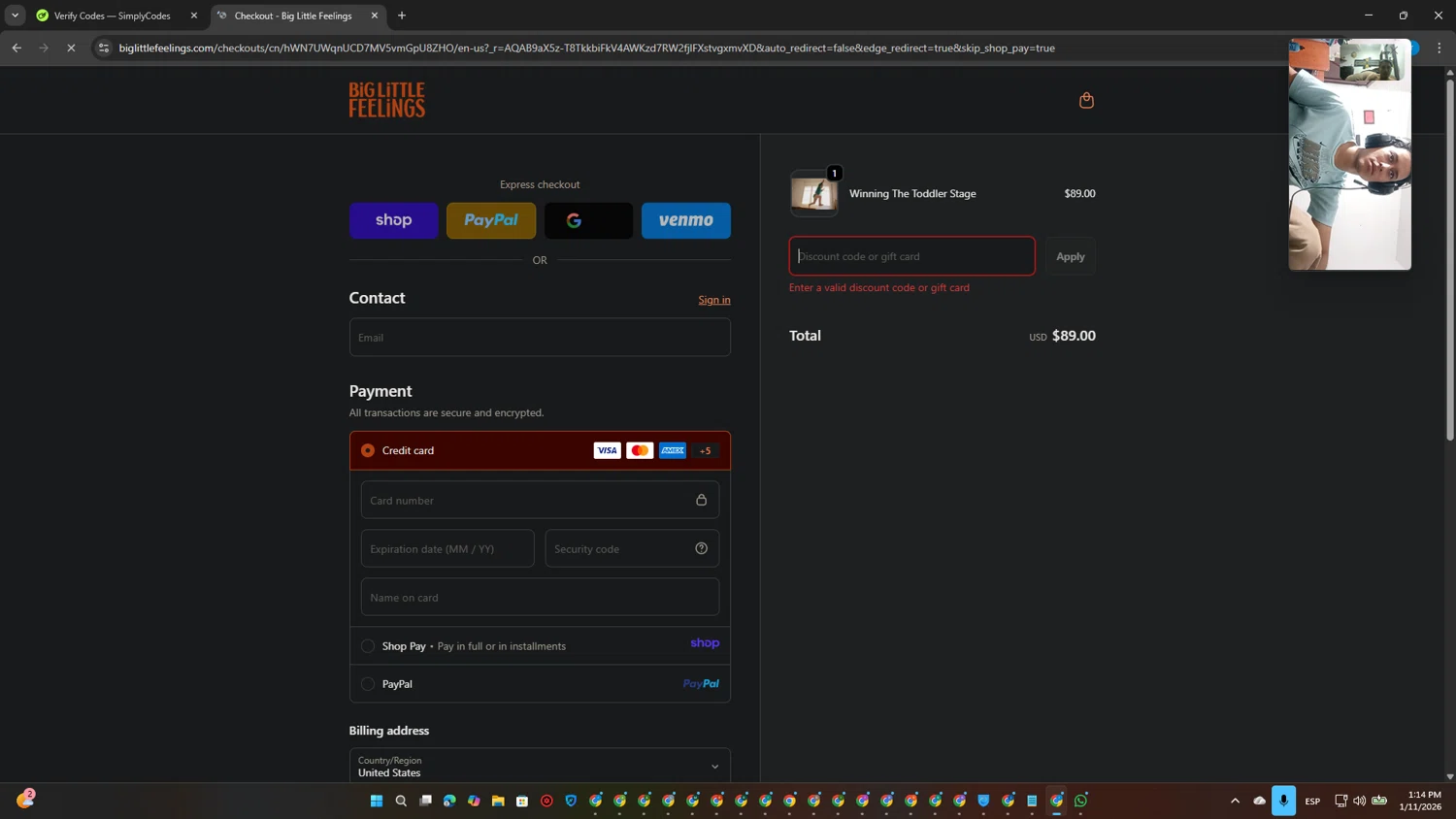The image size is (1456, 819).
Task: Open the Windows Start menu
Action: [x=377, y=801]
